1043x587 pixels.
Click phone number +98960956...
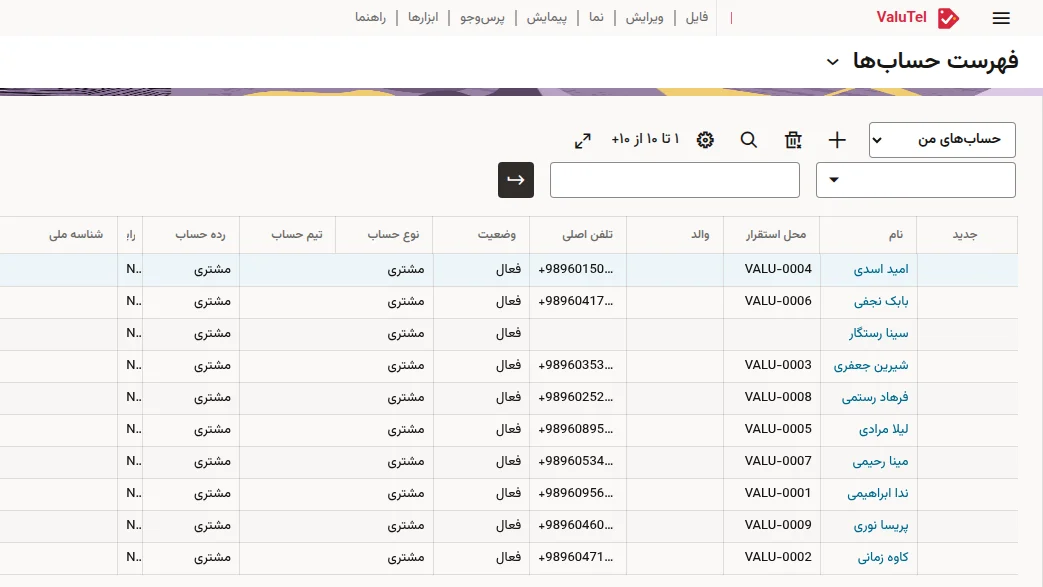tap(576, 492)
